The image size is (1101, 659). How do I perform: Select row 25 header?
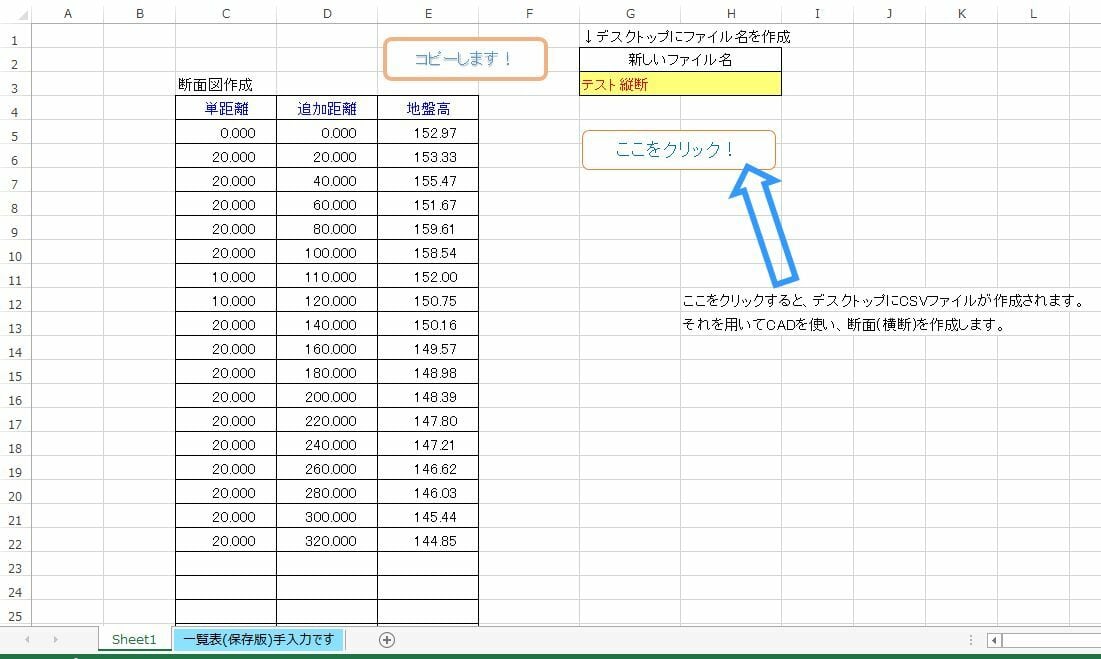[x=15, y=616]
